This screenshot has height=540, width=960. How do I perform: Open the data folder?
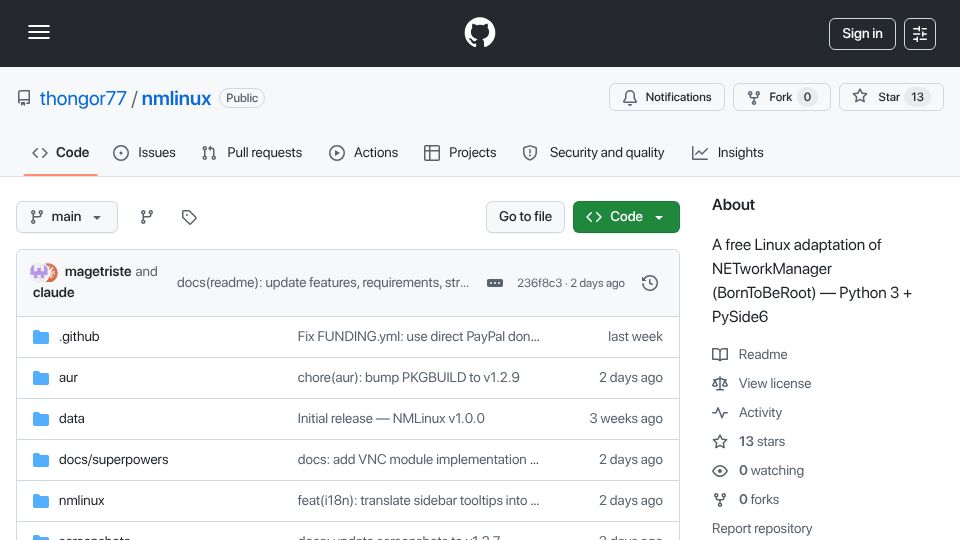tap(72, 419)
